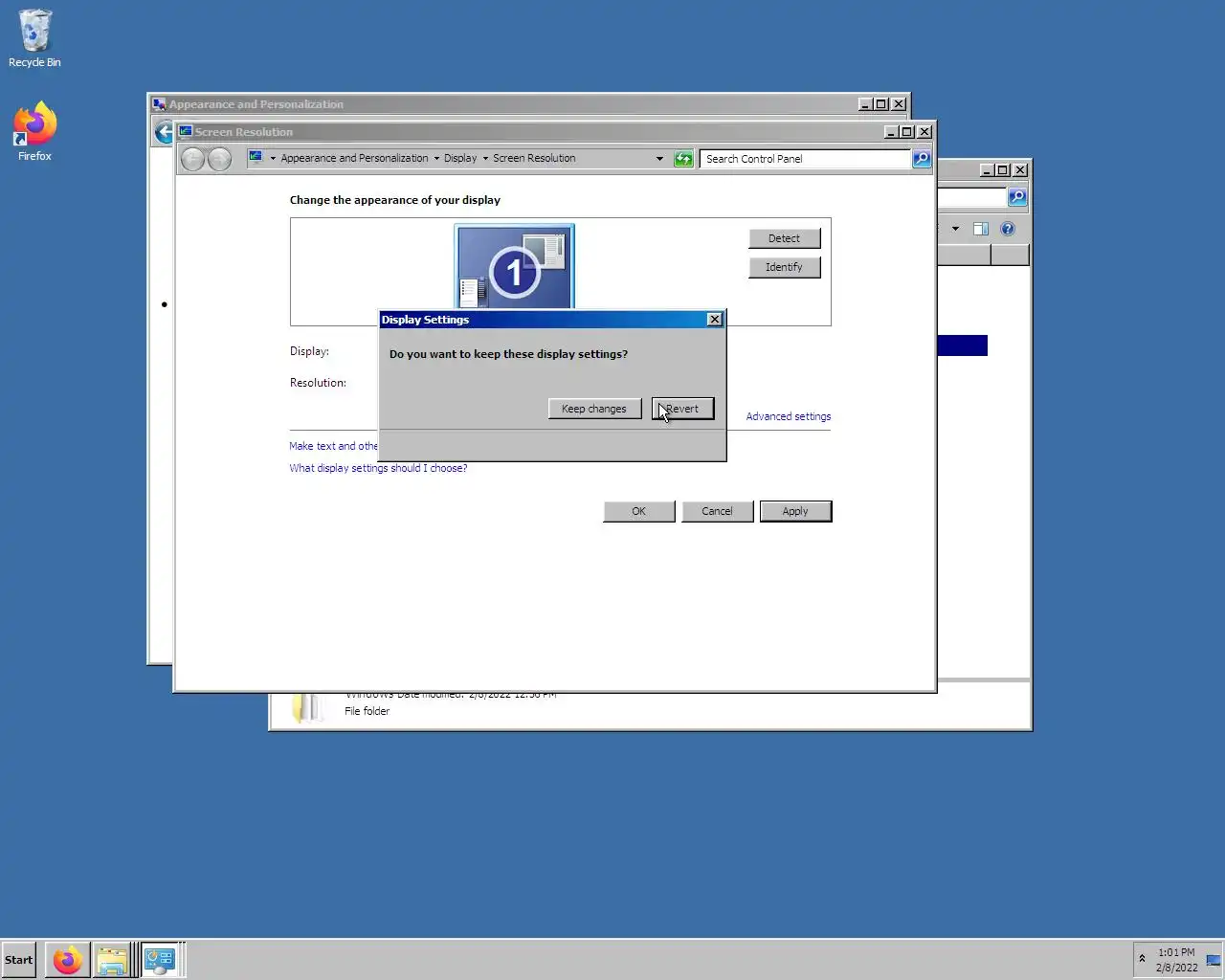Click Apply in Screen Resolution window
Image resolution: width=1225 pixels, height=980 pixels.
pos(795,511)
